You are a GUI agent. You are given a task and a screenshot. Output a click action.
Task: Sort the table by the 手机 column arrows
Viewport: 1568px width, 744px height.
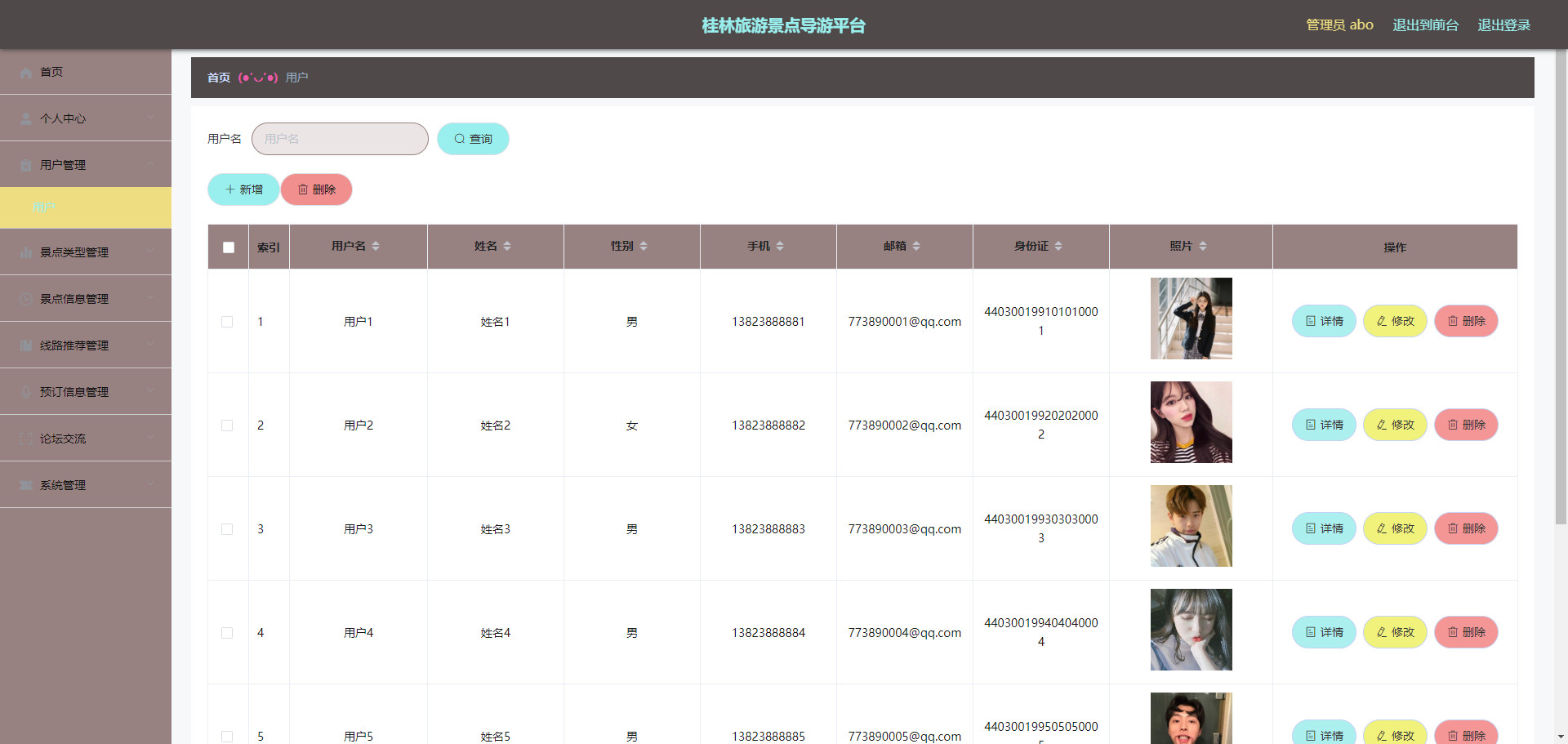click(x=780, y=246)
